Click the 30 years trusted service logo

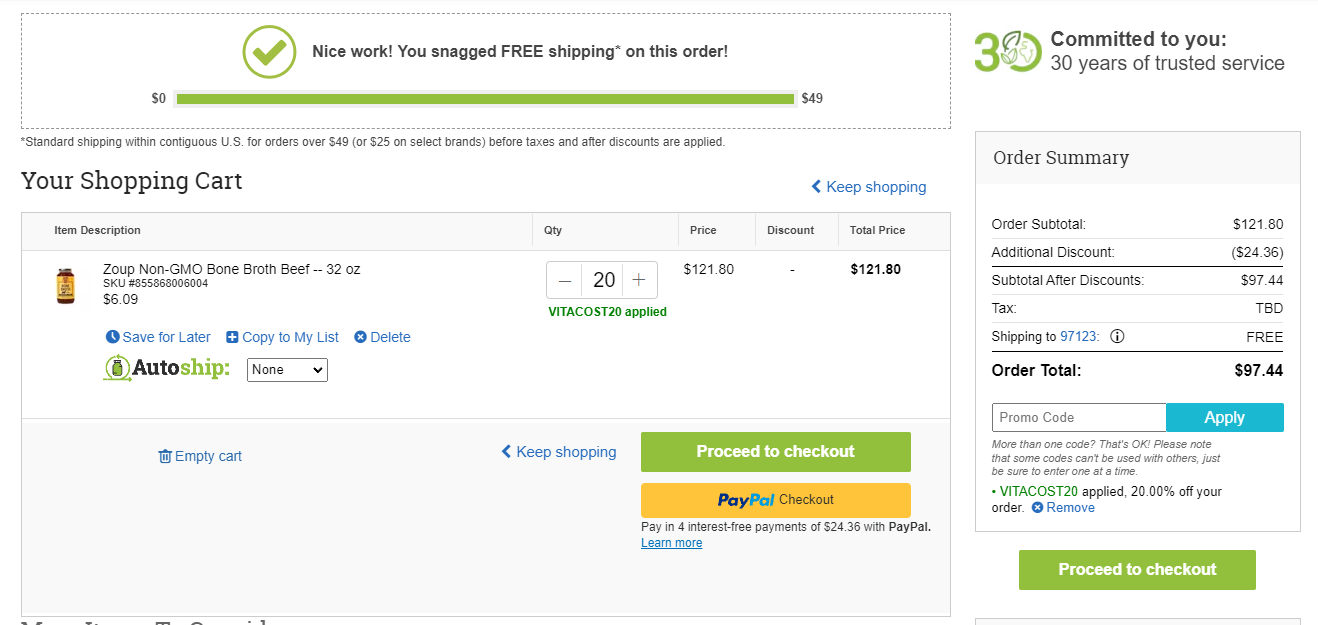tap(1008, 51)
